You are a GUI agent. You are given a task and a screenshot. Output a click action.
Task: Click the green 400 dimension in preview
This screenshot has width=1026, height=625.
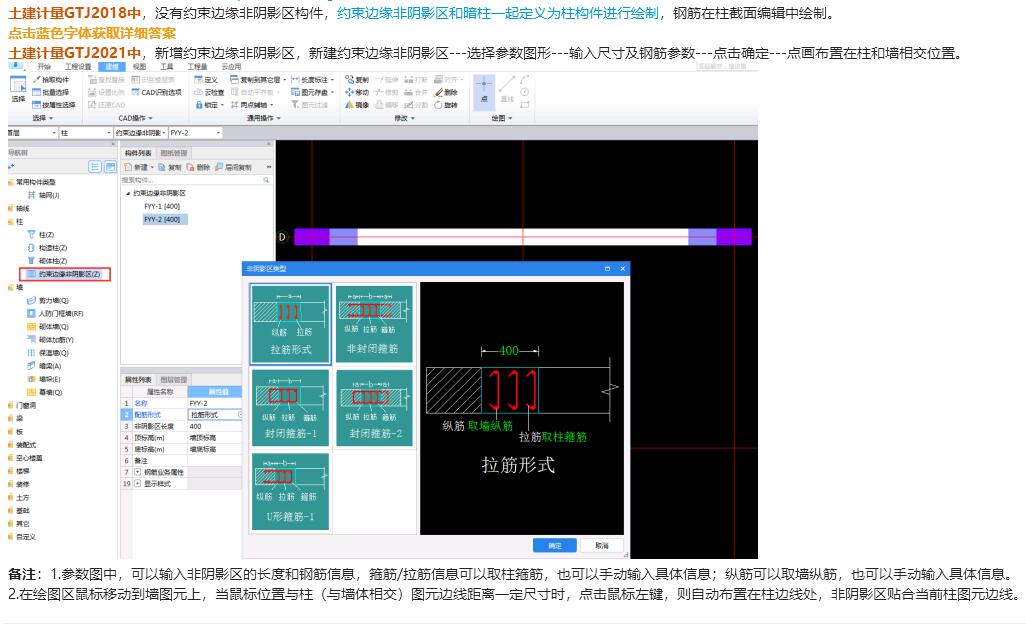click(x=509, y=351)
